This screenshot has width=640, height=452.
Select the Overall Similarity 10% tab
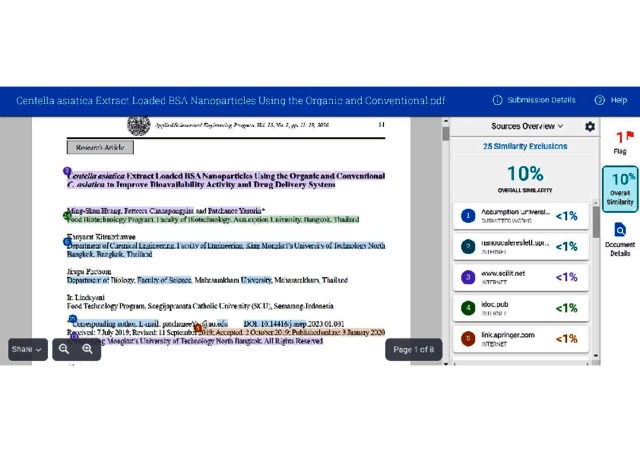(620, 189)
